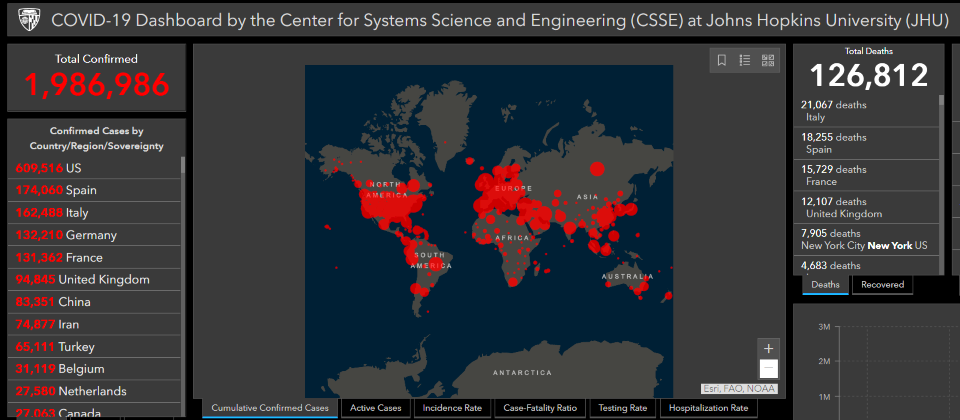
Task: Open the map bookmarks icon
Action: click(x=722, y=60)
